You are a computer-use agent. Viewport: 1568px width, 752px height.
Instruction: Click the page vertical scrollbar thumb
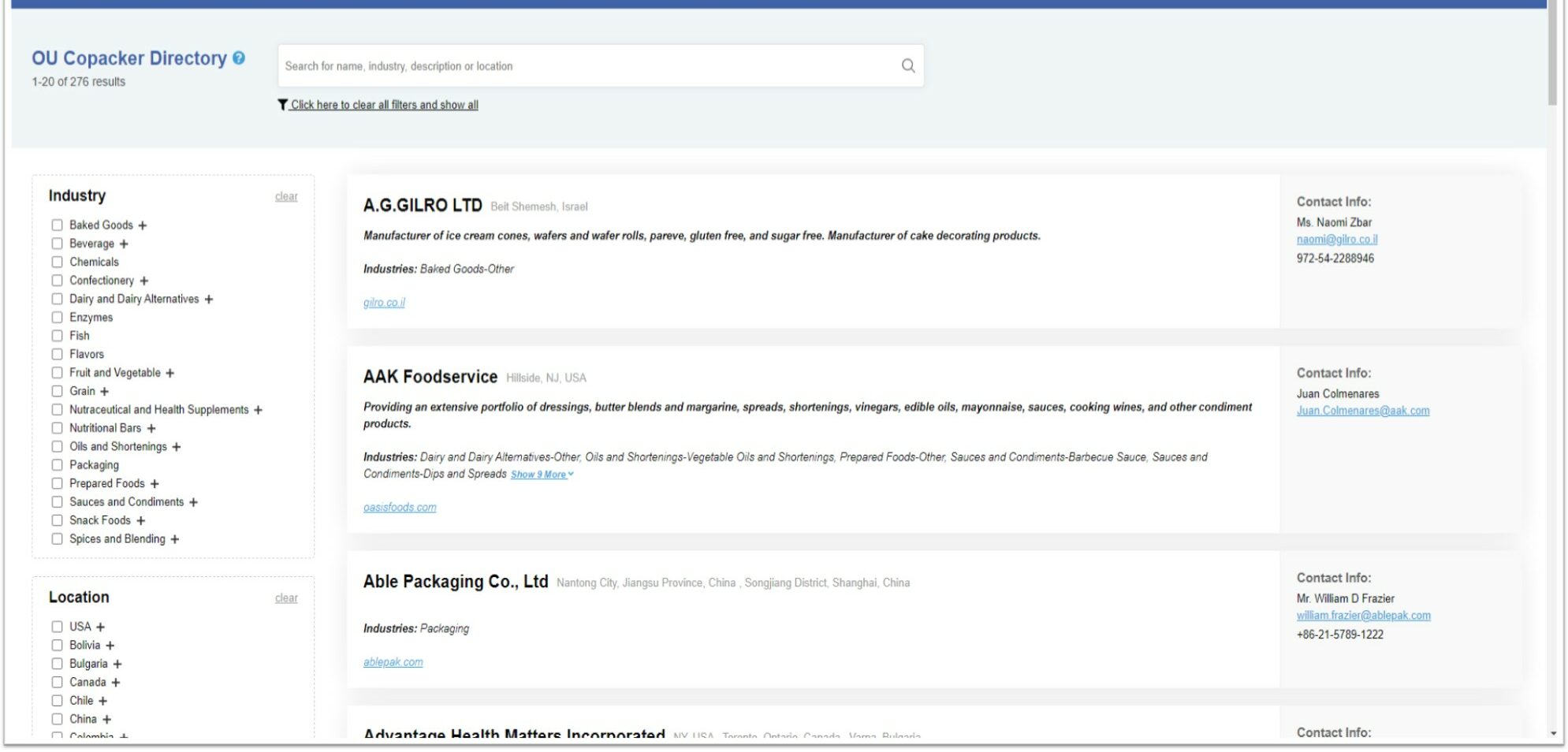pos(1552,55)
